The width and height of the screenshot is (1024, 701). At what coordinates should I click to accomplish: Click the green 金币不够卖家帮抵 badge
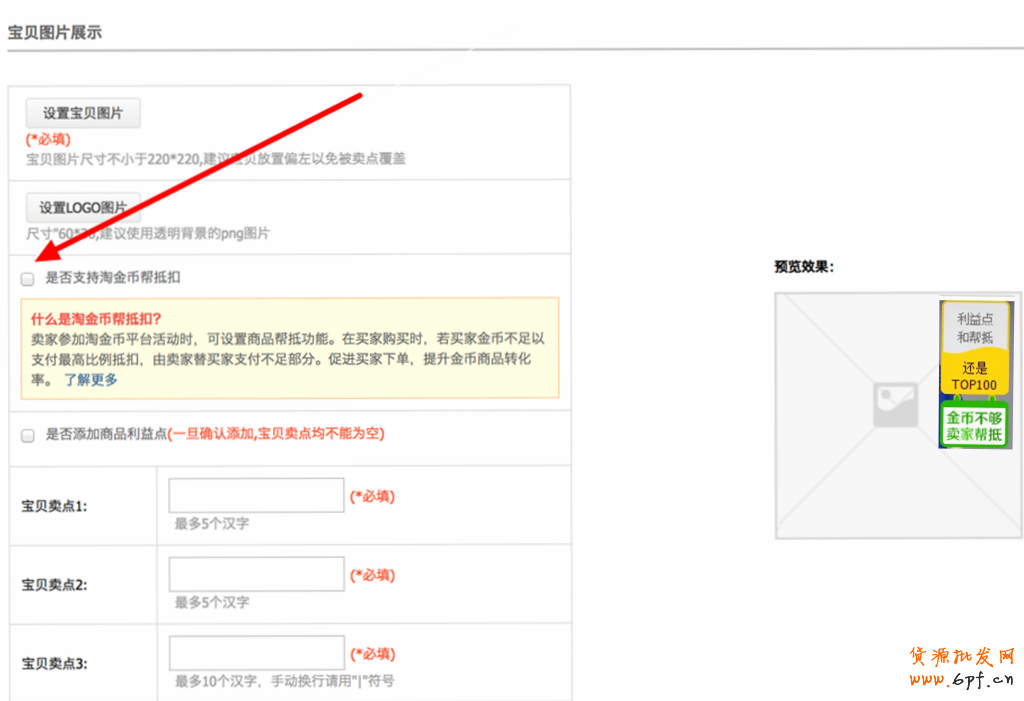coord(974,426)
